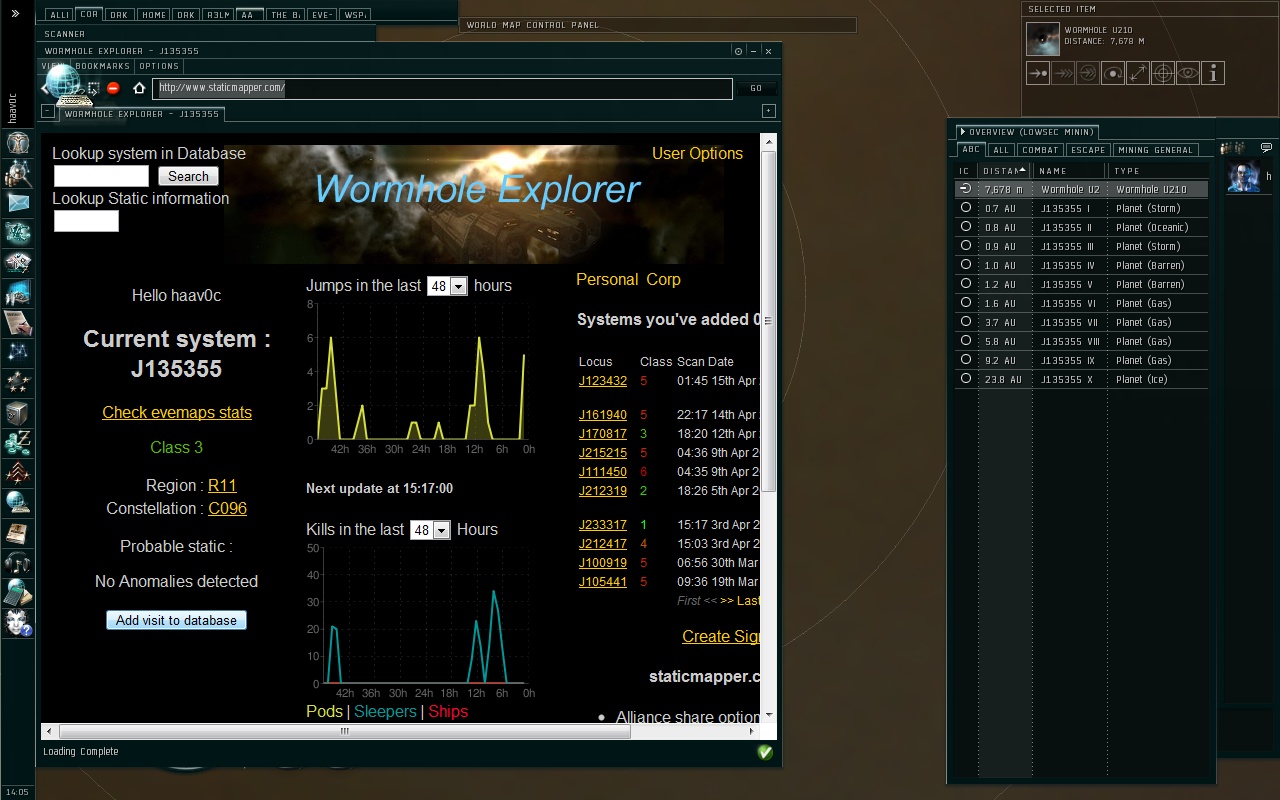
Task: Click the Orbit icon for Wormhole U210
Action: [x=1112, y=73]
